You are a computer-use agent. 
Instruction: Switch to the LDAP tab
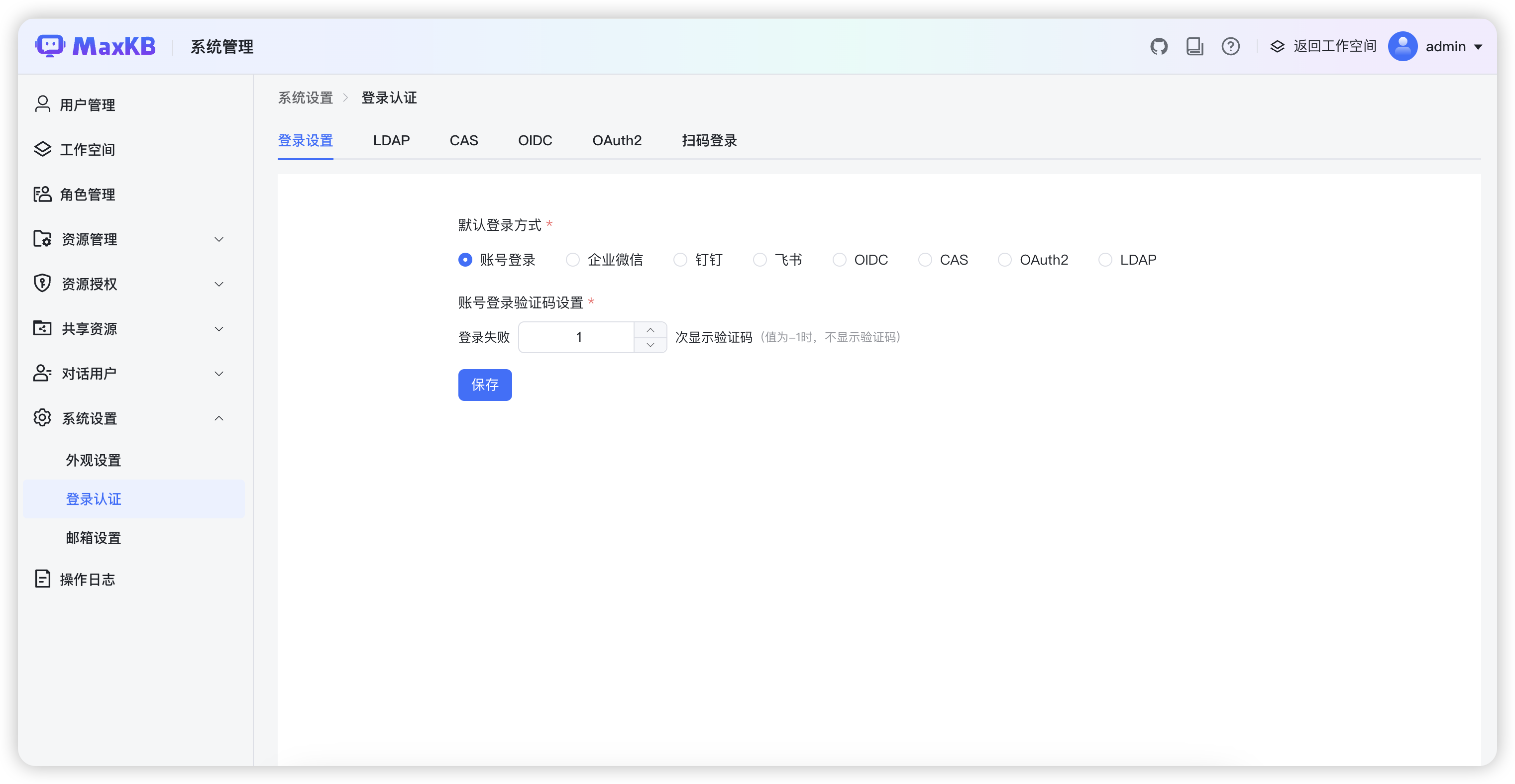[391, 140]
